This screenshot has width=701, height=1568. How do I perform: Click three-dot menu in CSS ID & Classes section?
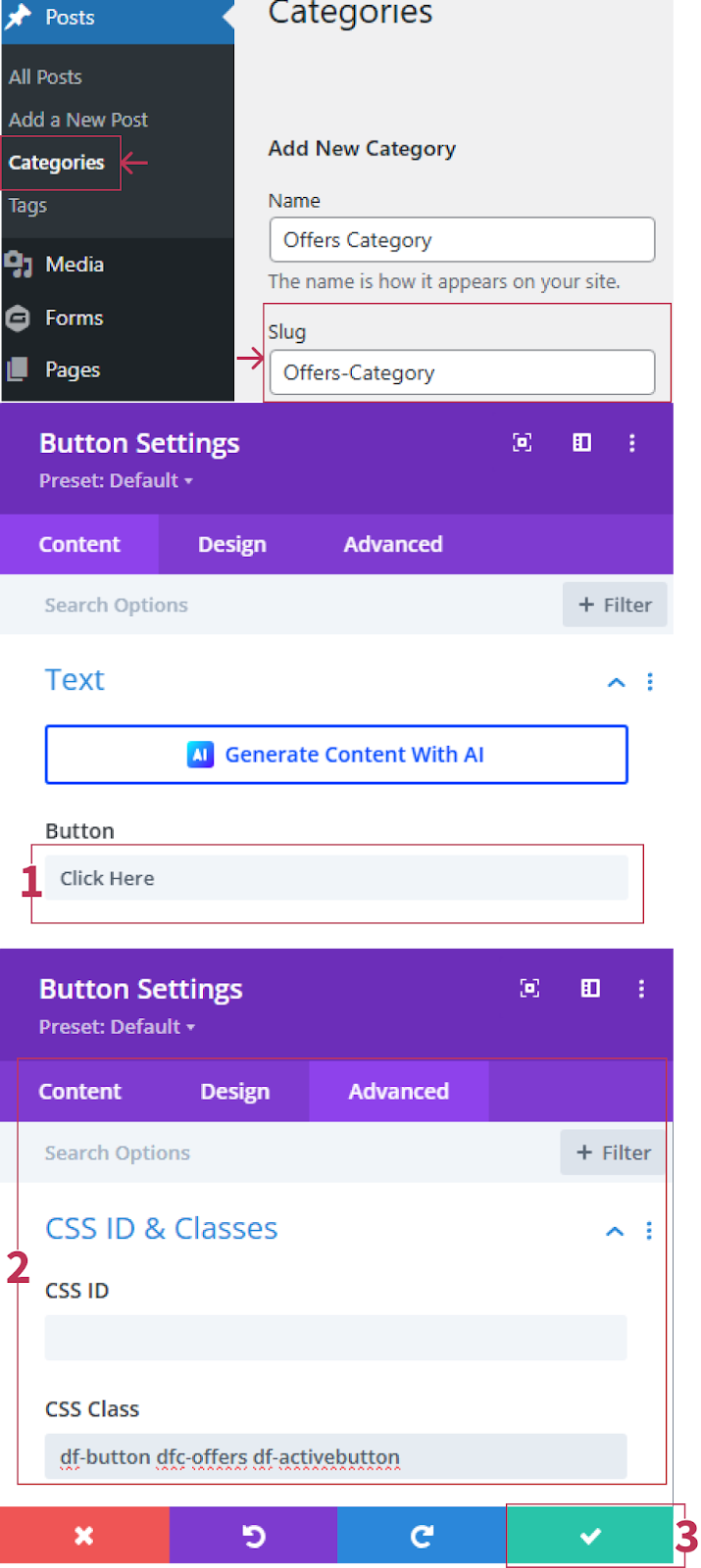tap(649, 1231)
